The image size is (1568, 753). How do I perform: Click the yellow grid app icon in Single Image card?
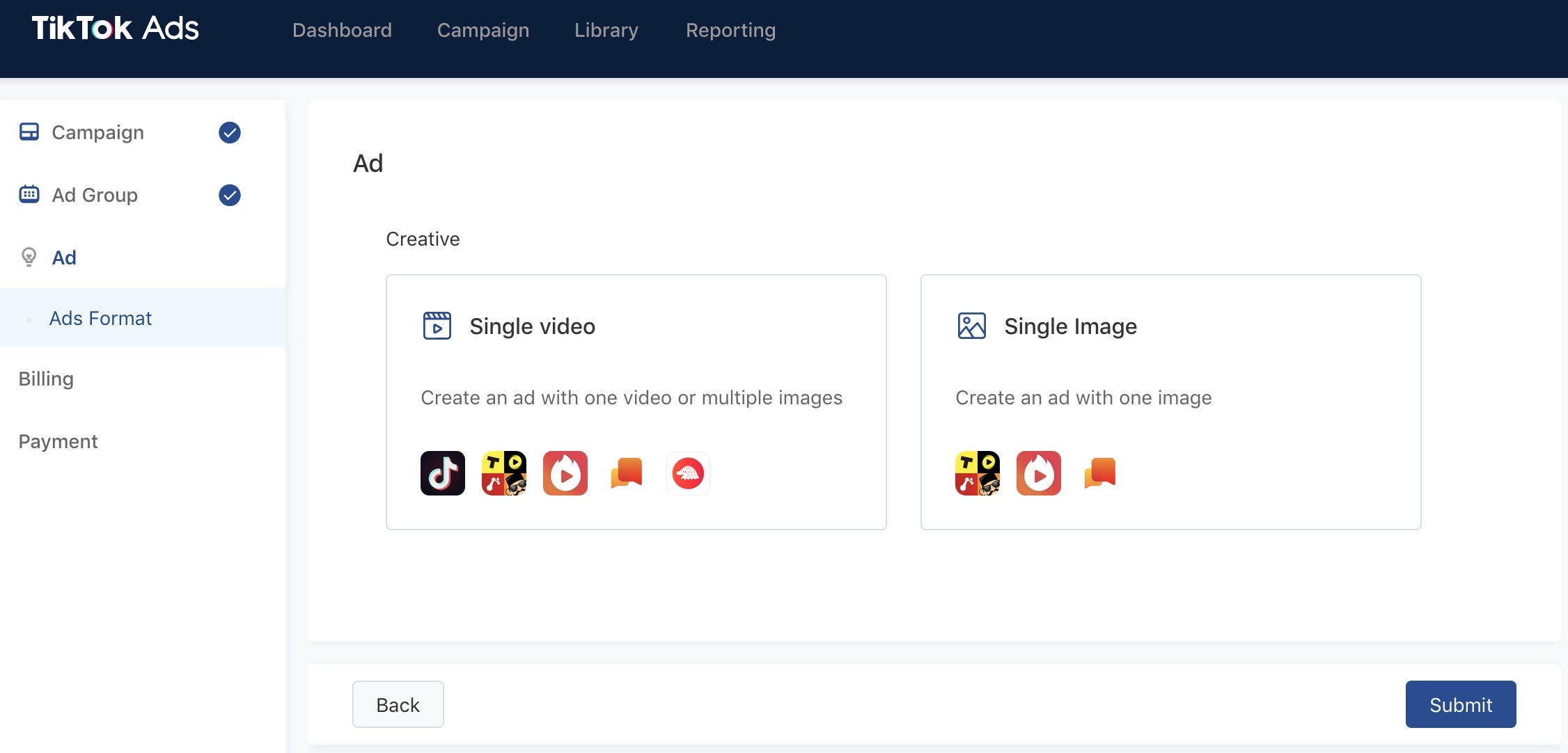coord(978,473)
